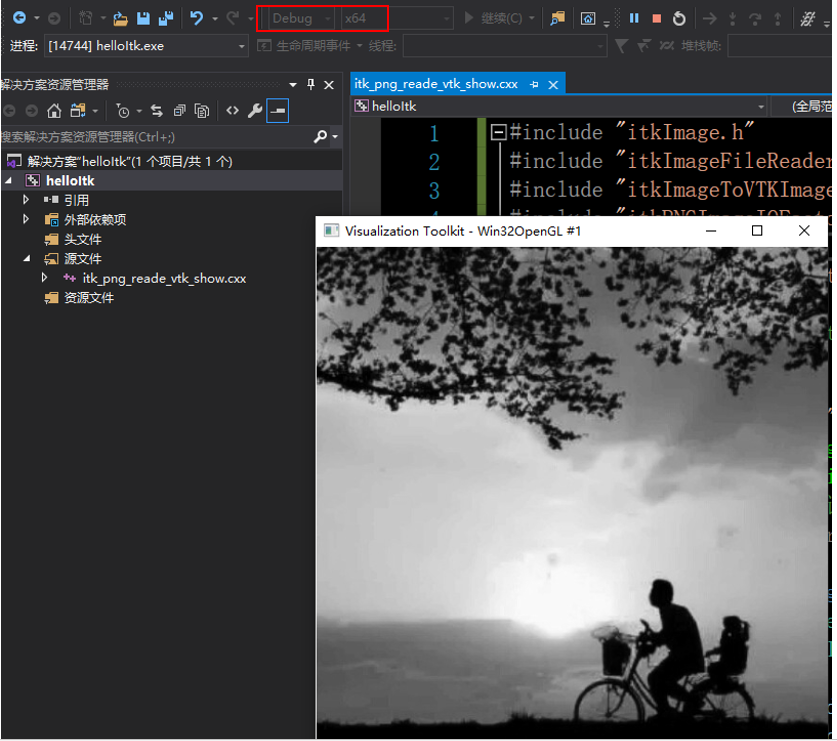837x741 pixels.
Task: Click the Solution Explorer search field
Action: [155, 137]
